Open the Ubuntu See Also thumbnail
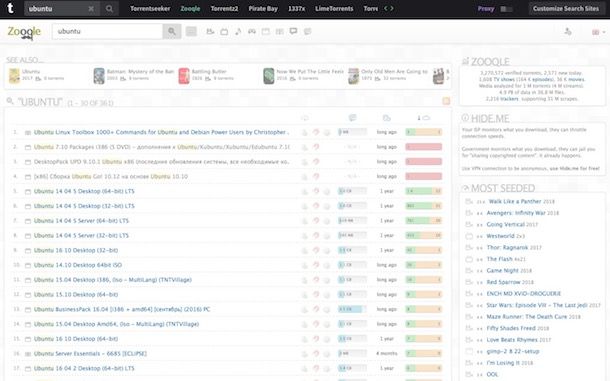This screenshot has width=610, height=381. 14,76
